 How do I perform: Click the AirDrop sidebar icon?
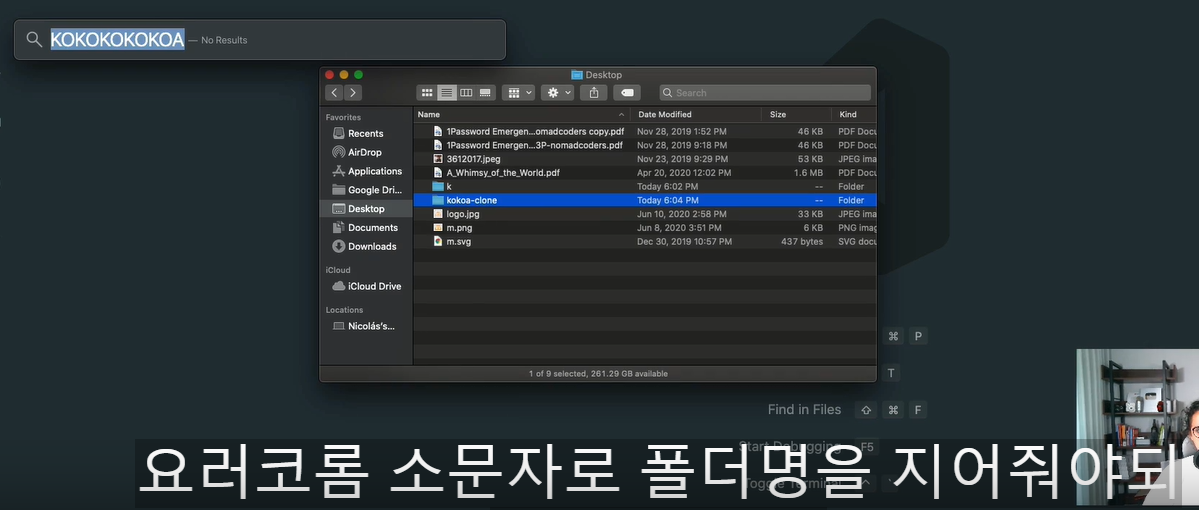(x=338, y=152)
